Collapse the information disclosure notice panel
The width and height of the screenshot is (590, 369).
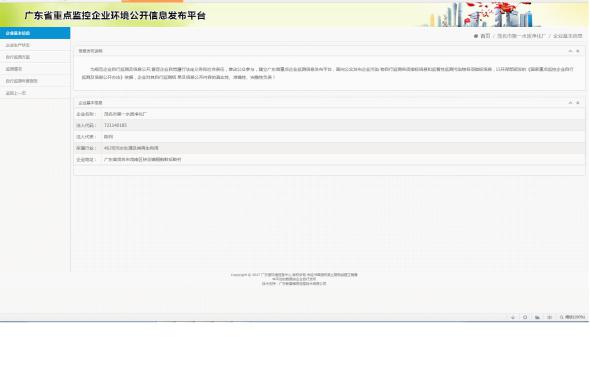click(x=570, y=51)
